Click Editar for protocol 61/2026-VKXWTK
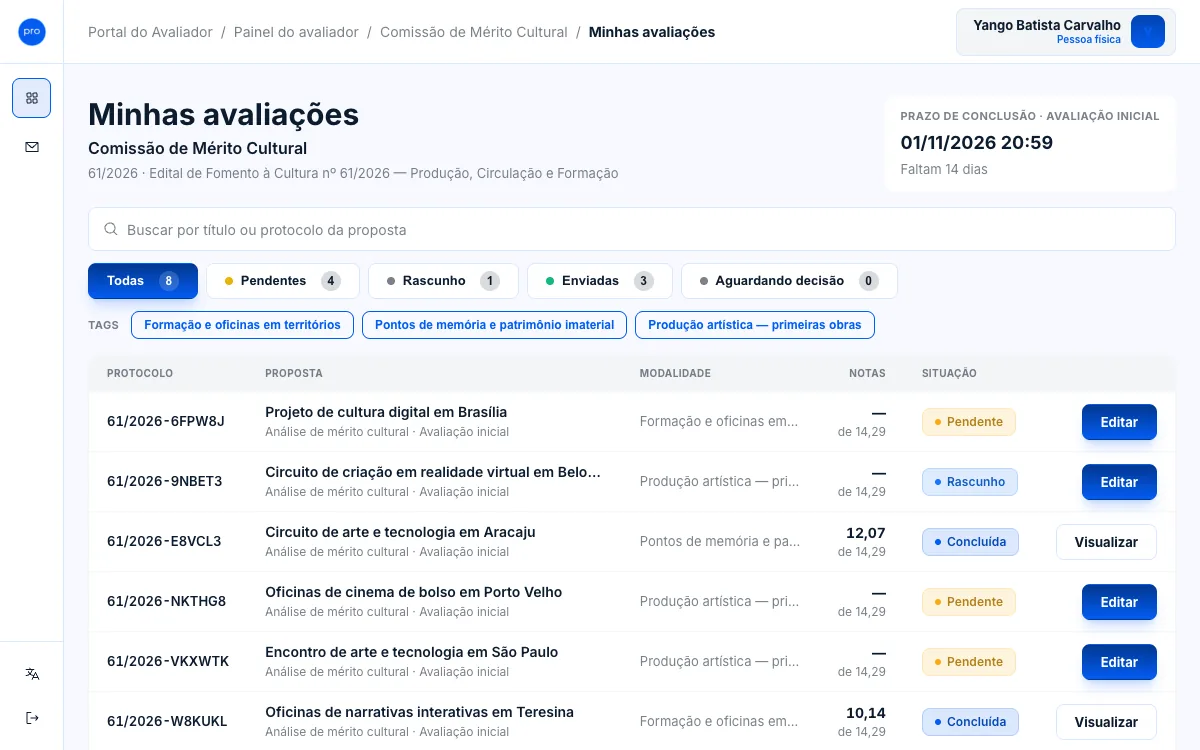This screenshot has width=1200, height=750. 1119,662
